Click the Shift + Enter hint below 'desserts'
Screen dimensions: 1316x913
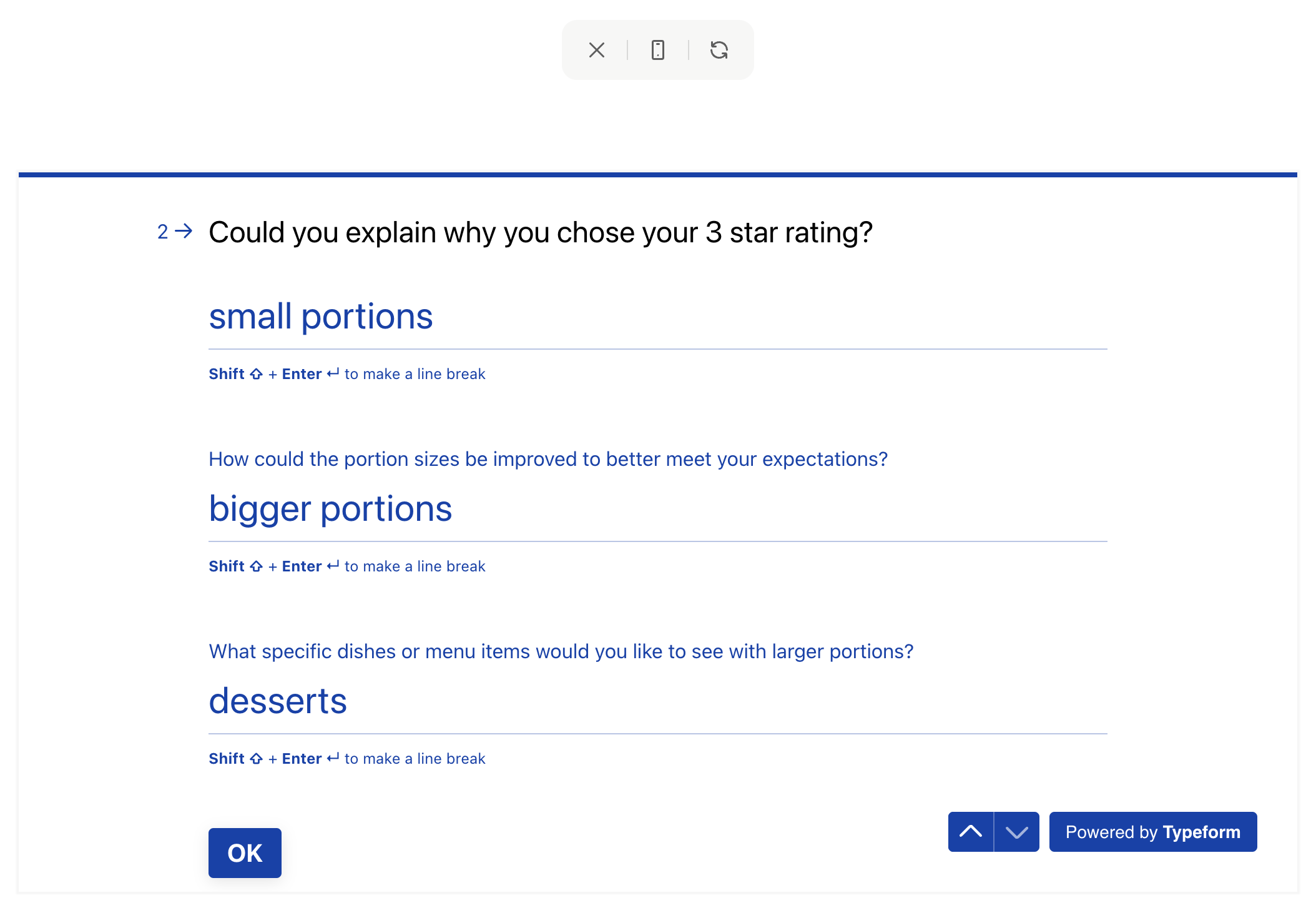coord(347,759)
